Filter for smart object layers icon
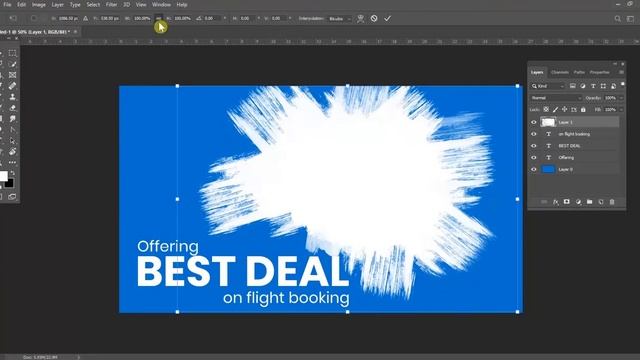640x360 pixels. 613,86
